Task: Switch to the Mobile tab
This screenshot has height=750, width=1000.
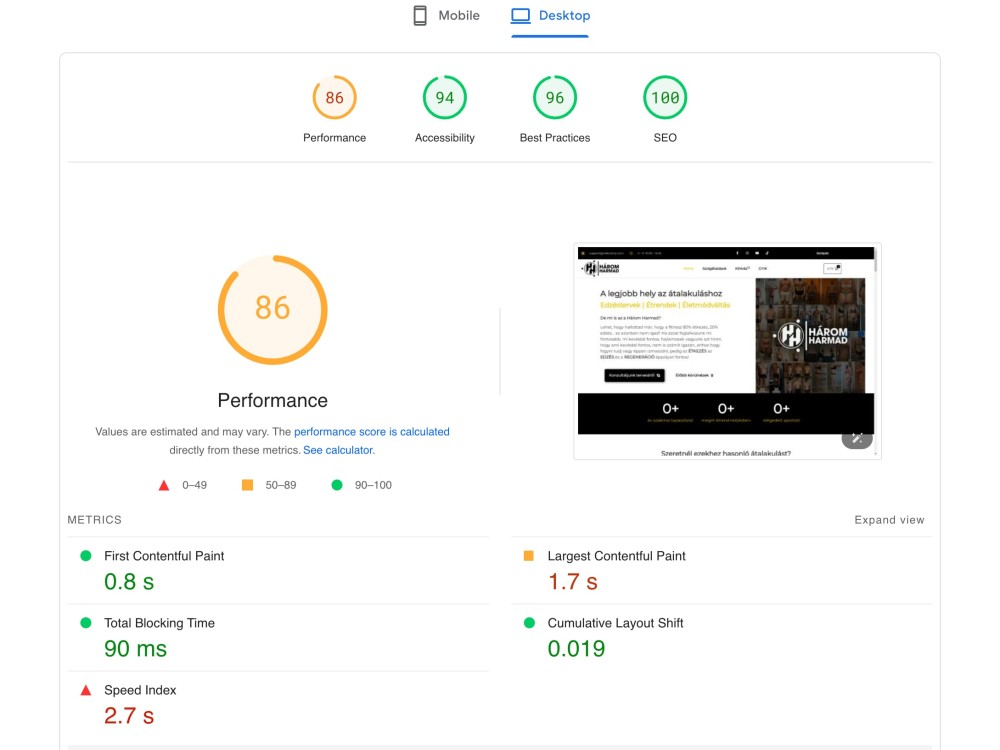Action: pyautogui.click(x=446, y=15)
